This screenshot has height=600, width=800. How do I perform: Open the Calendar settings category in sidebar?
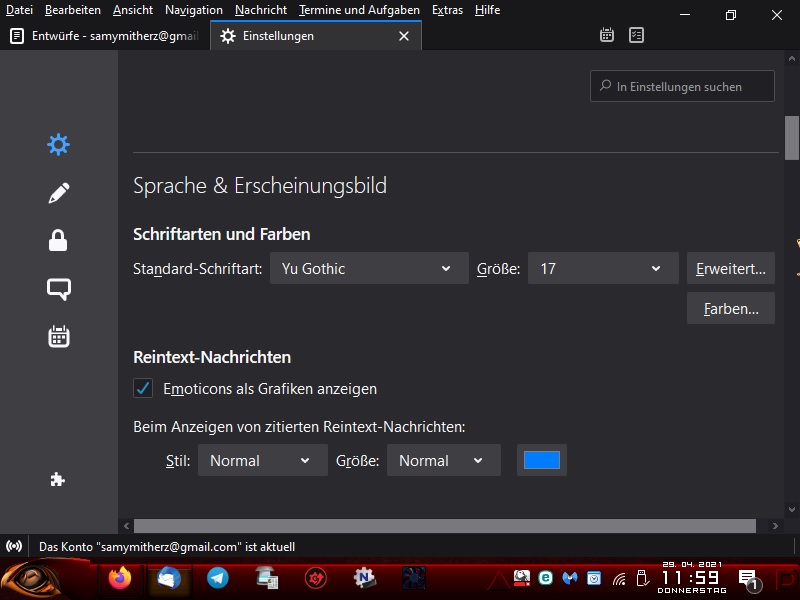tap(59, 337)
